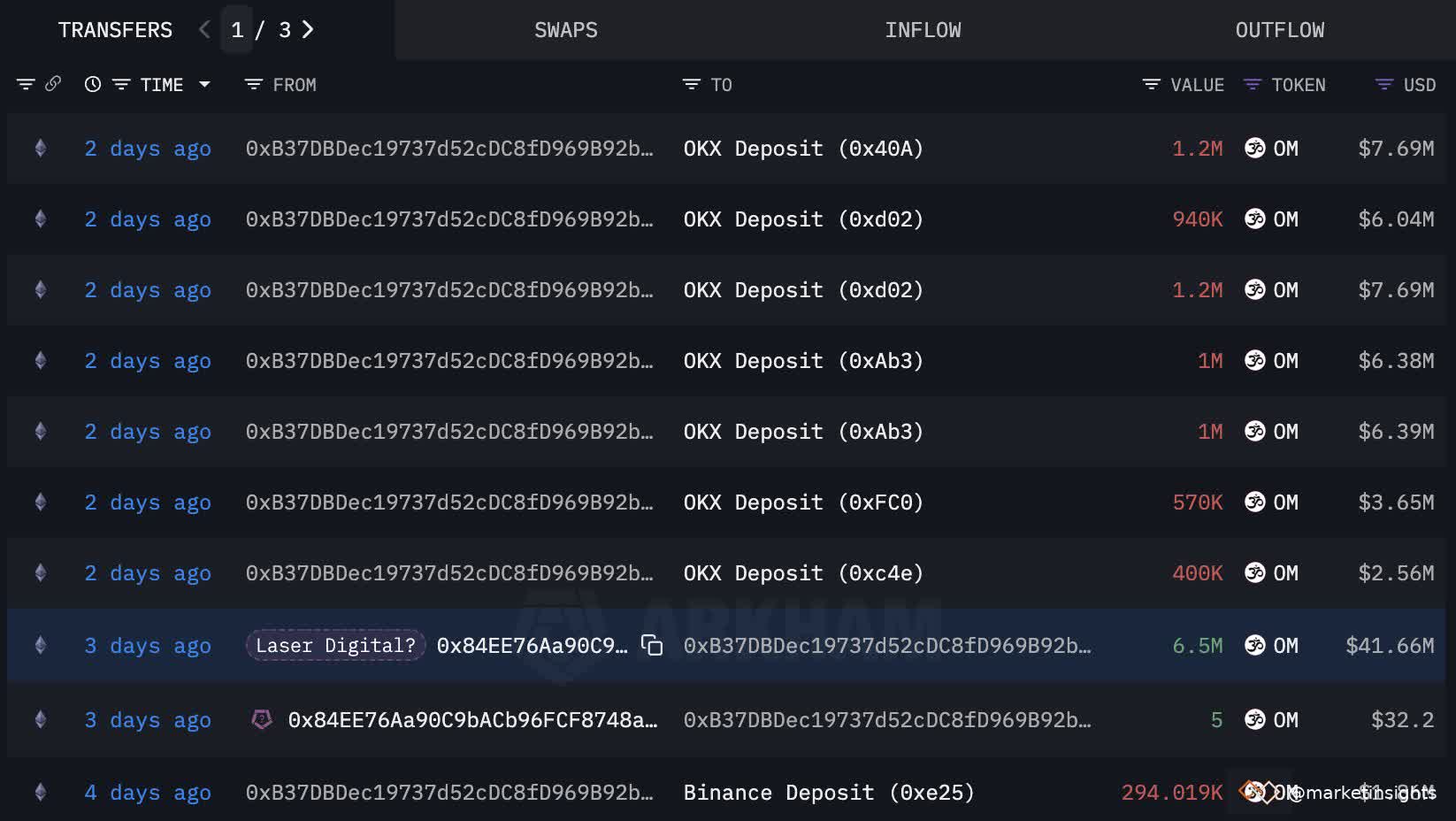The height and width of the screenshot is (821, 1456).
Task: Switch to the INFLOW tab
Action: pos(923,30)
